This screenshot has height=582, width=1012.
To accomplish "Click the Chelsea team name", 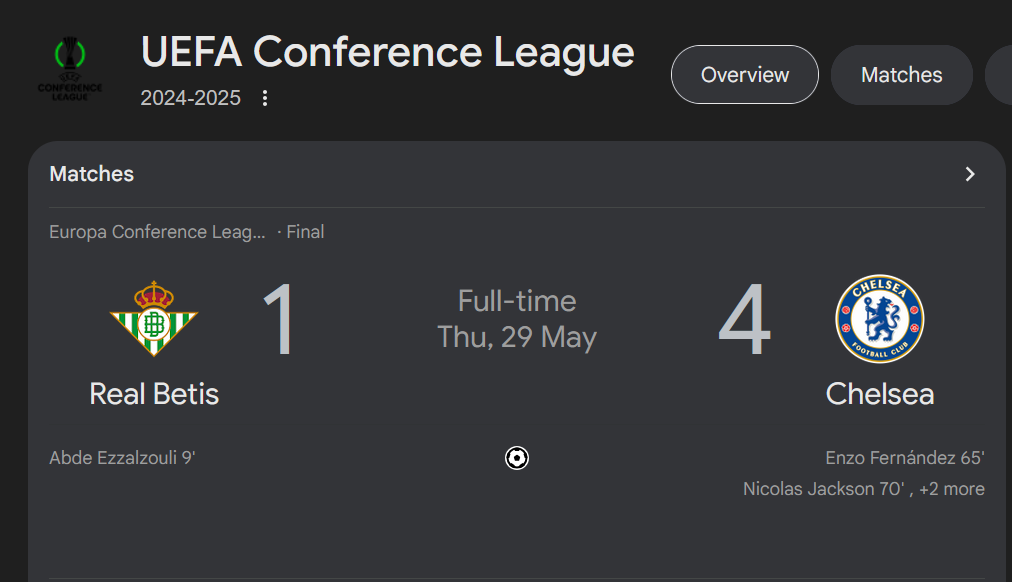I will pyautogui.click(x=880, y=394).
